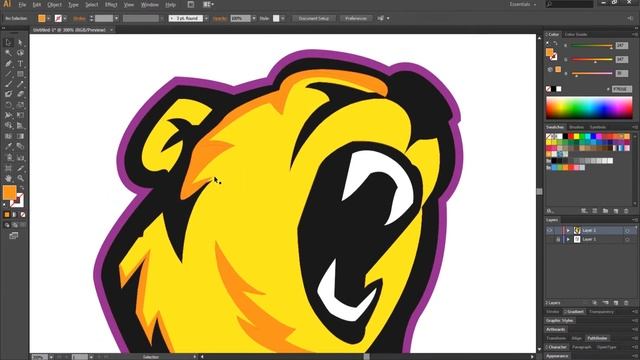Click the vertical canvas scrollbar handle

(539, 191)
